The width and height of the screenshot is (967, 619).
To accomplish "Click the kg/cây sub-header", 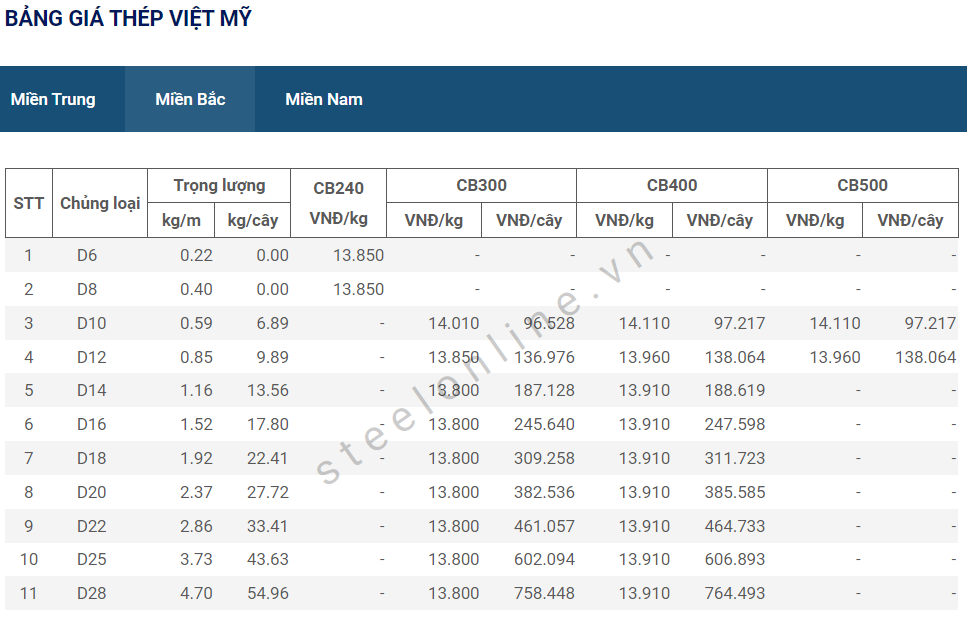I will (253, 220).
